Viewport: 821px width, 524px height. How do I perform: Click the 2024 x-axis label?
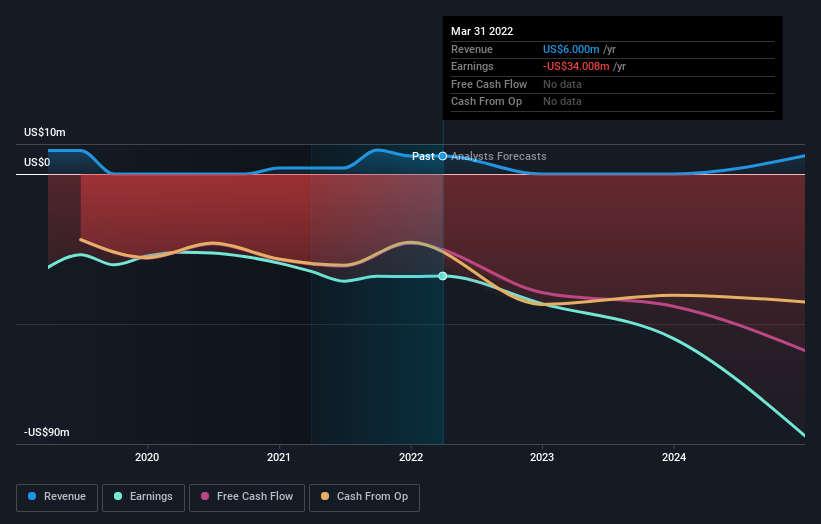pos(674,457)
